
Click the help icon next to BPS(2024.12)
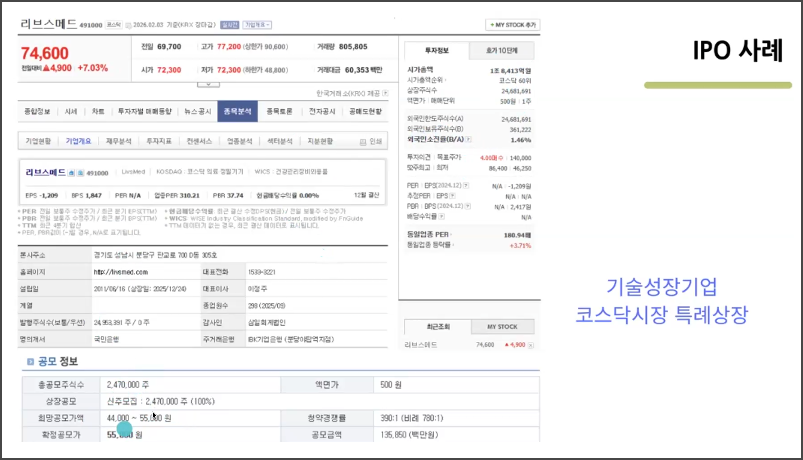(468, 206)
